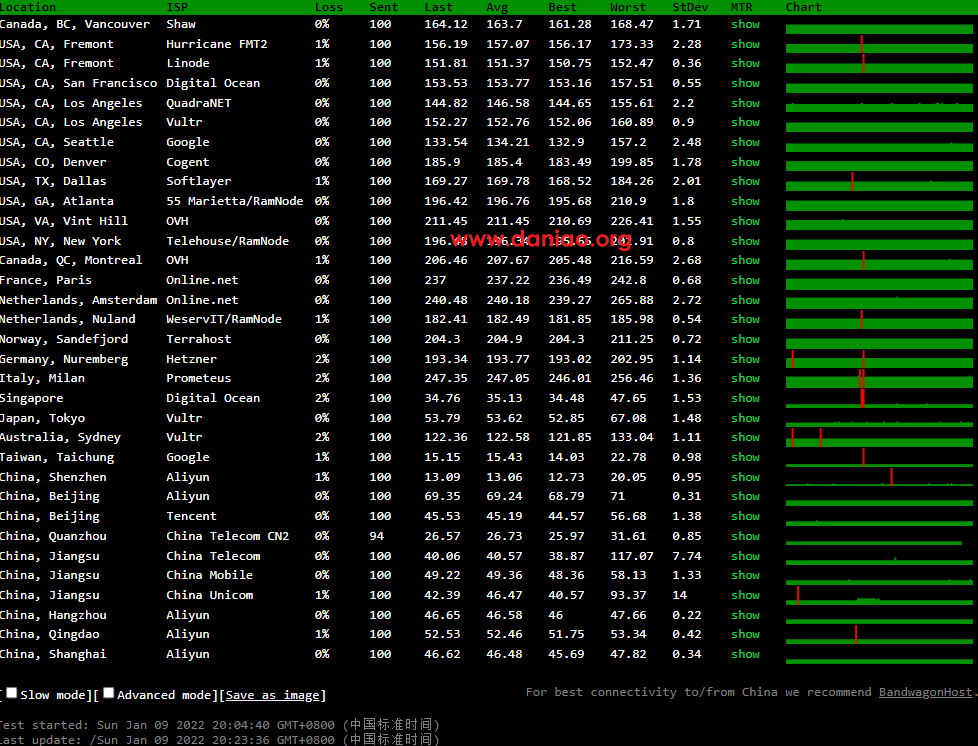Click the "Softlayer" ISP name

pyautogui.click(x=198, y=181)
